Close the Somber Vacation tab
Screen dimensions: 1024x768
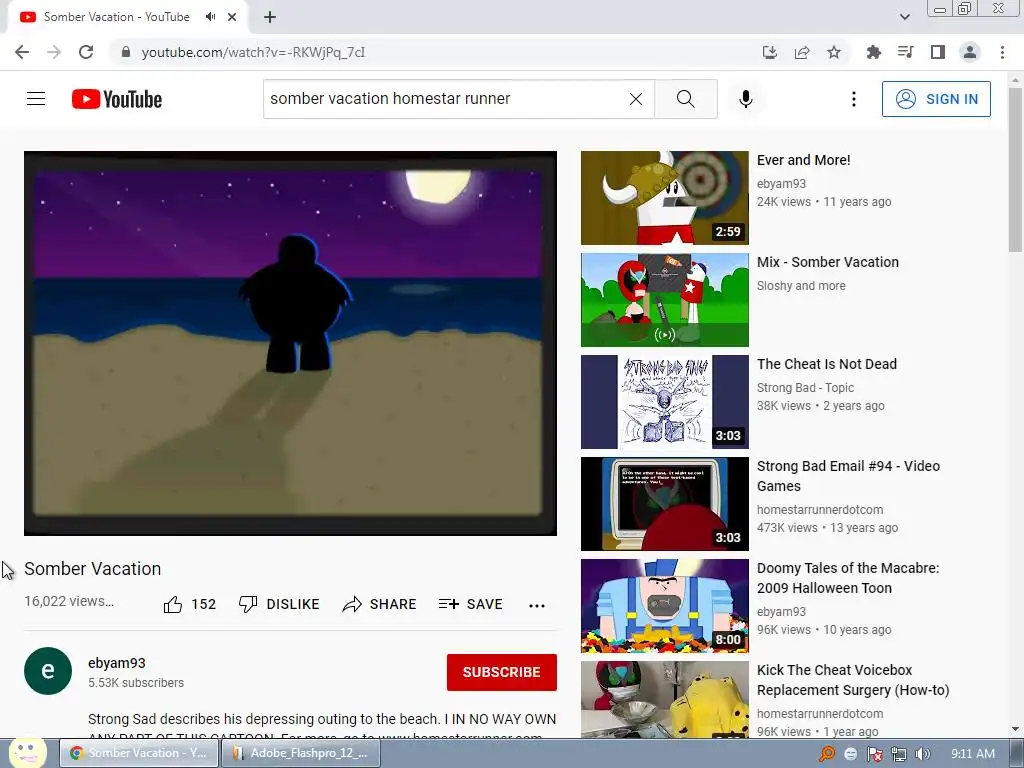232,17
